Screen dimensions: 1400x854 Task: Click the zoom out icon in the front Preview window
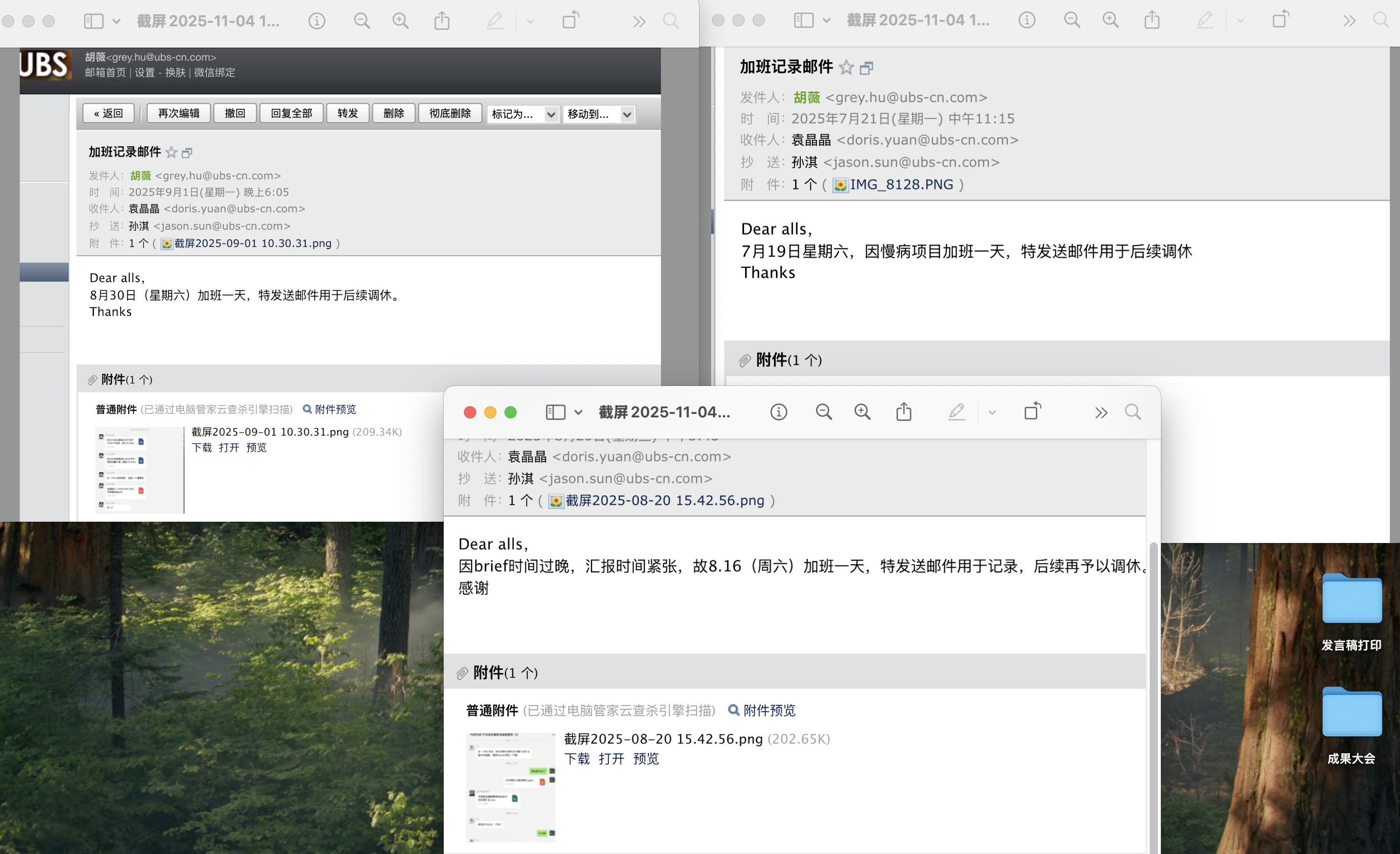(823, 412)
